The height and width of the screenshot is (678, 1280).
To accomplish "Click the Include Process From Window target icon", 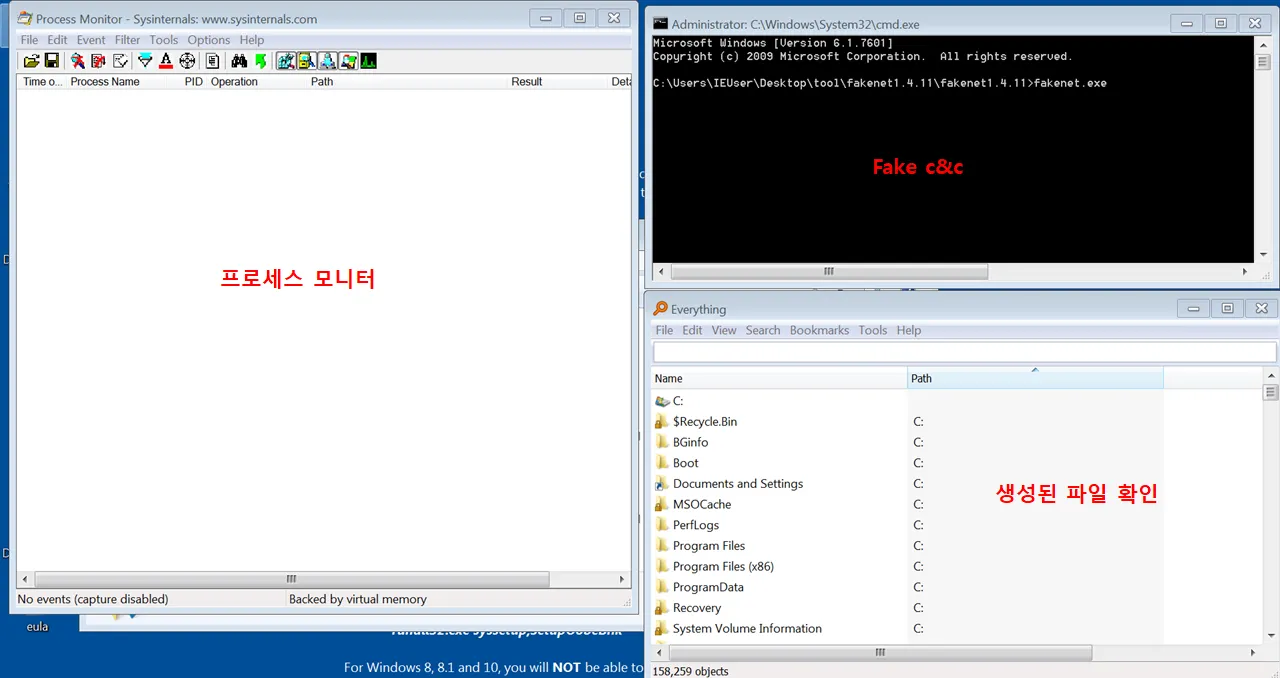I will tap(187, 61).
